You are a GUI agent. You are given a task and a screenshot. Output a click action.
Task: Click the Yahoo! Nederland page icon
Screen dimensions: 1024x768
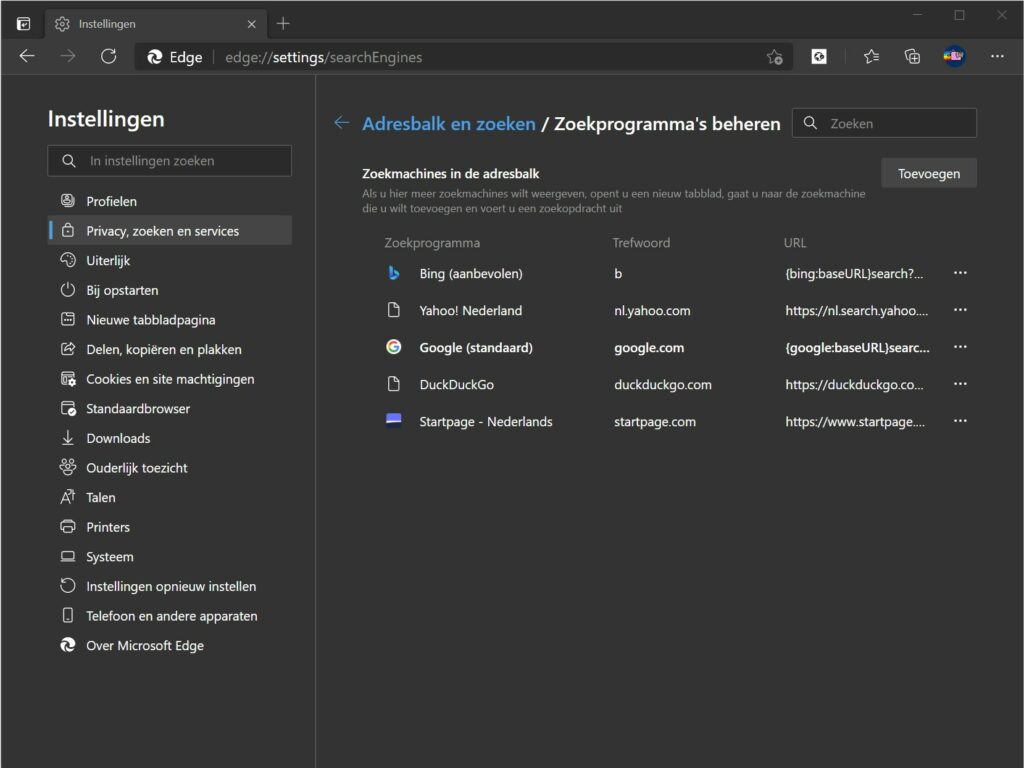[394, 310]
